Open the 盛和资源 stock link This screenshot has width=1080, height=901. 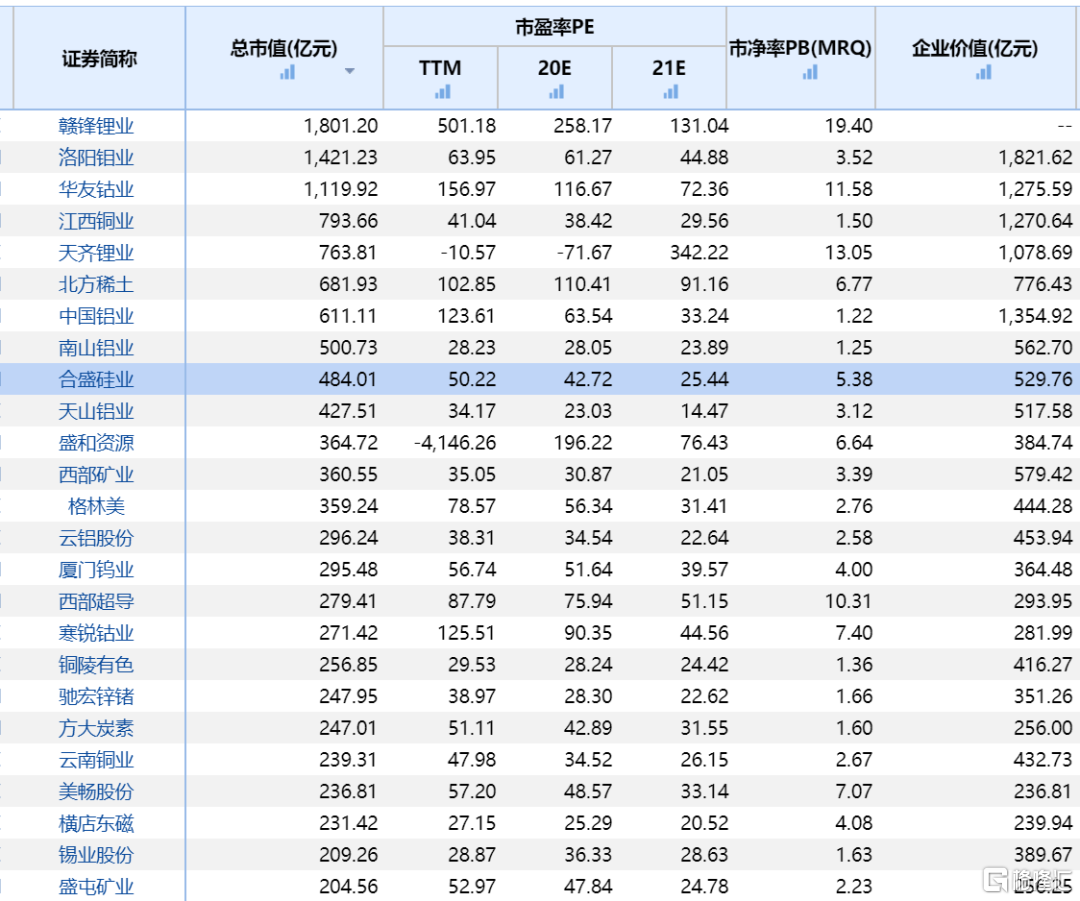[x=96, y=443]
